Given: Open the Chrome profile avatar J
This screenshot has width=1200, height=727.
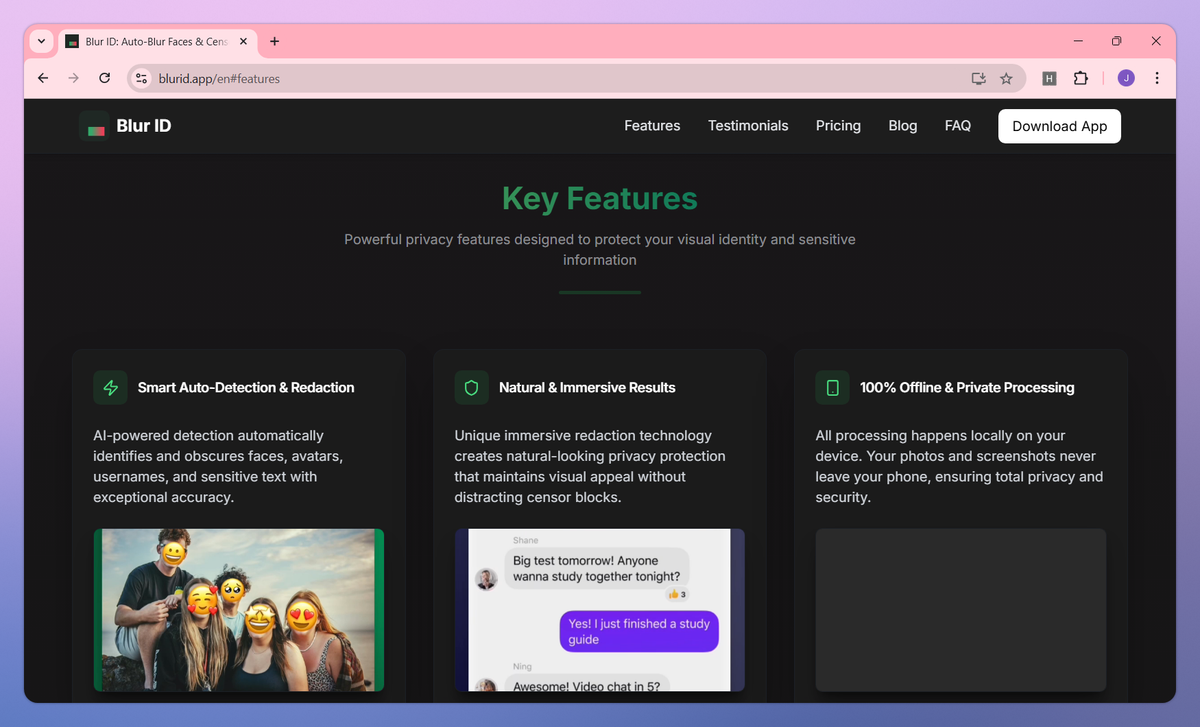Looking at the screenshot, I should coord(1126,78).
